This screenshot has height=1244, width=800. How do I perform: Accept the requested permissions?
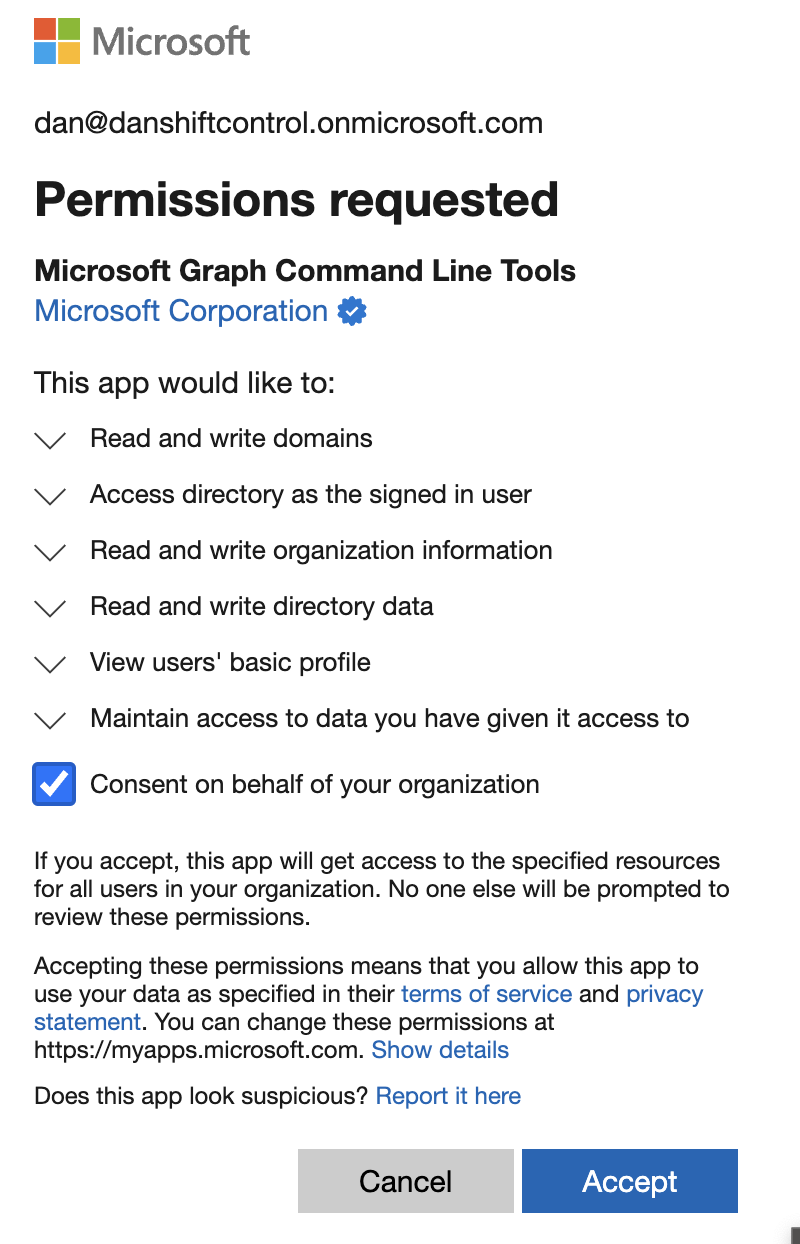click(x=629, y=1181)
